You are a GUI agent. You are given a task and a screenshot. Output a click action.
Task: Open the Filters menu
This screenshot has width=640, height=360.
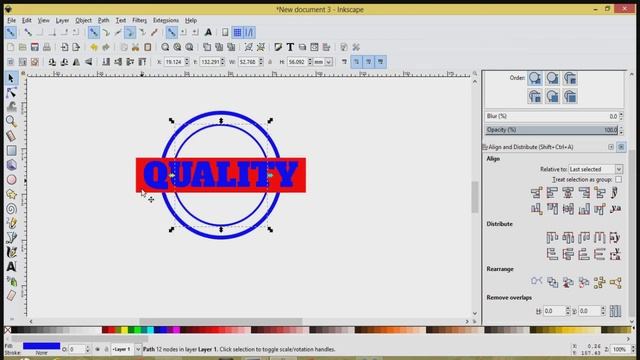click(x=139, y=20)
